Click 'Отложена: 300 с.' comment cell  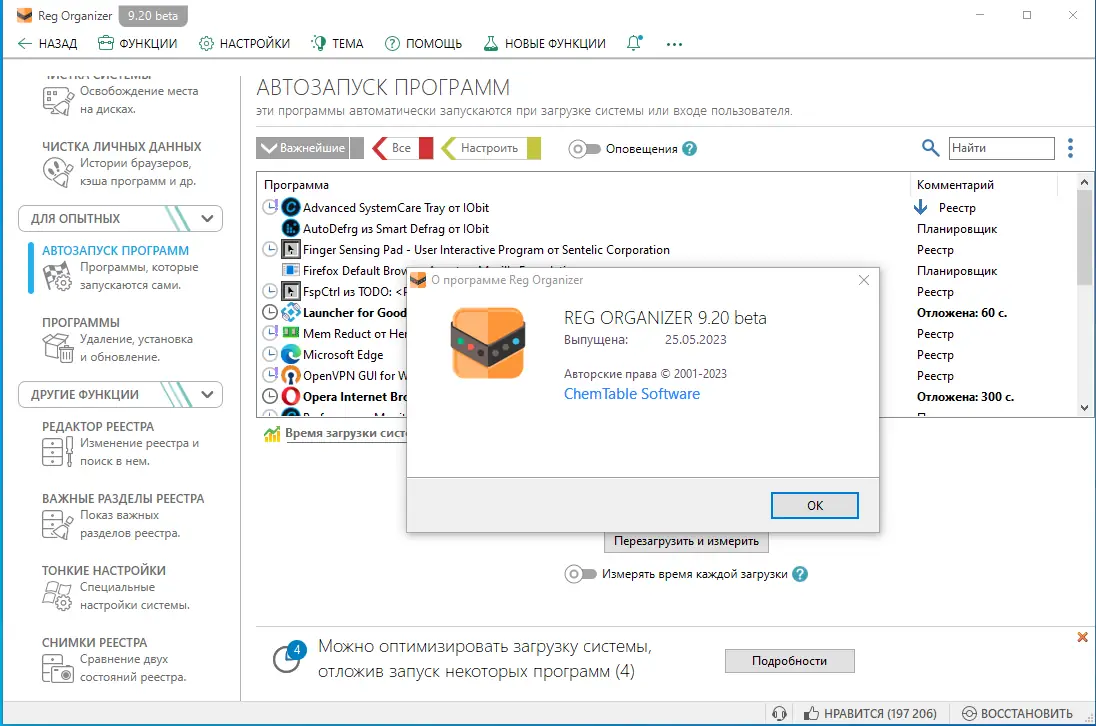click(x=965, y=397)
